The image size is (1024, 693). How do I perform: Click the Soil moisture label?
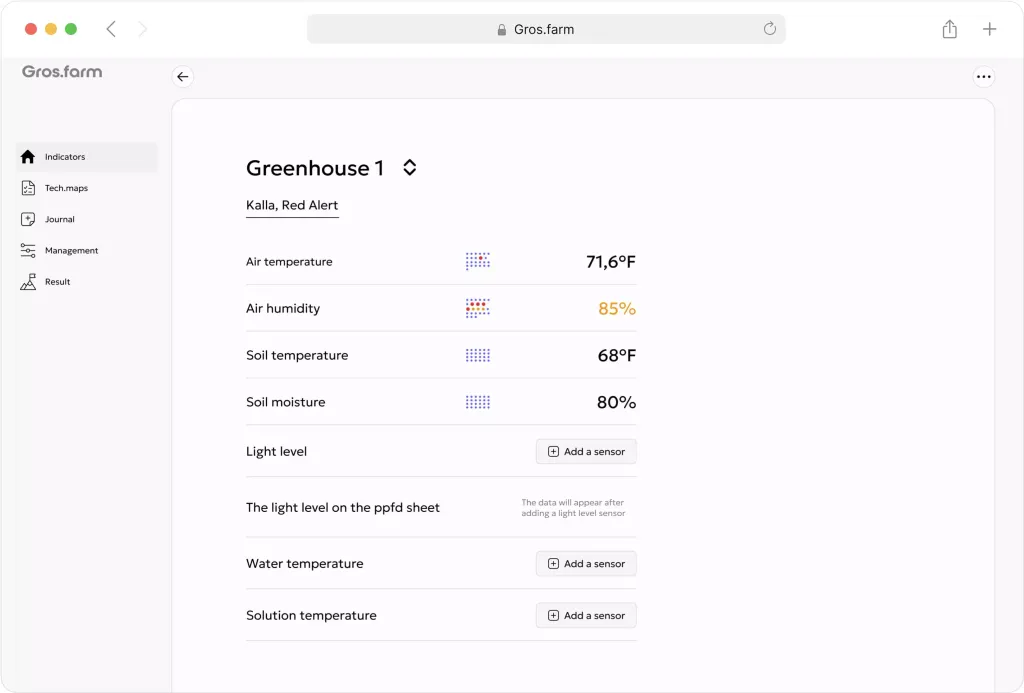(x=285, y=402)
